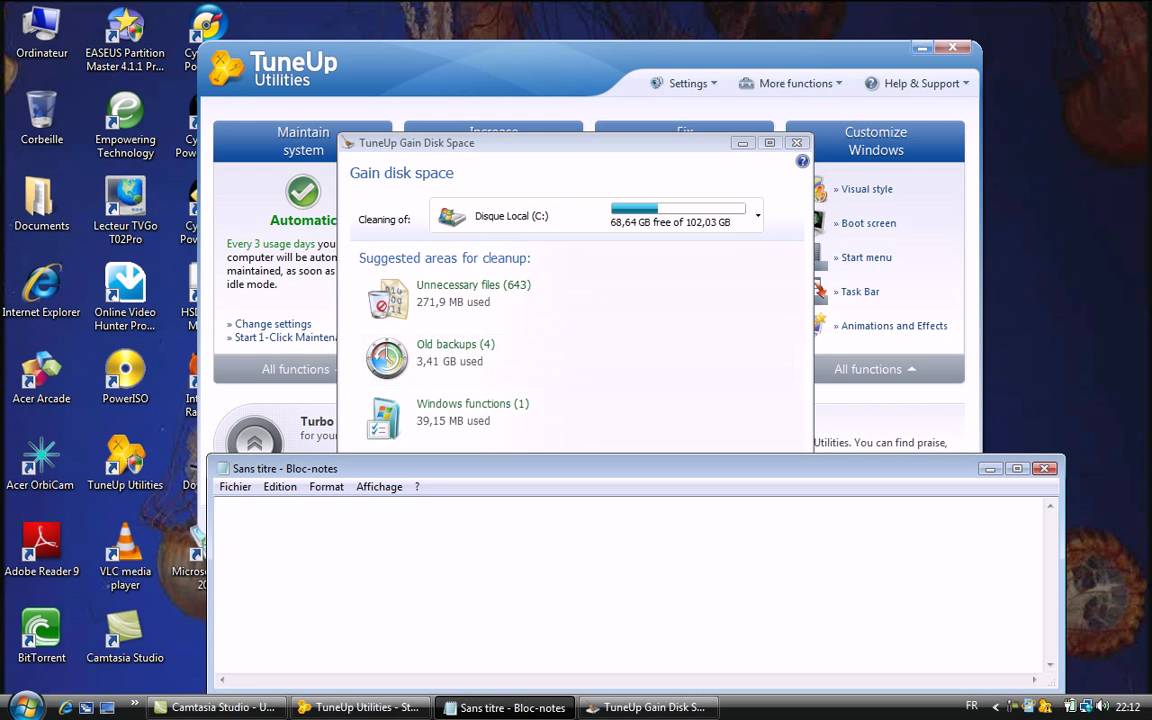Open the Corbeille recycle bin

click(41, 118)
